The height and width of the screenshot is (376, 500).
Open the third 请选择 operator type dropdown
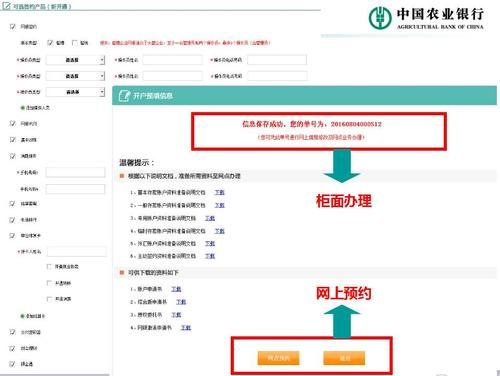tap(75, 92)
